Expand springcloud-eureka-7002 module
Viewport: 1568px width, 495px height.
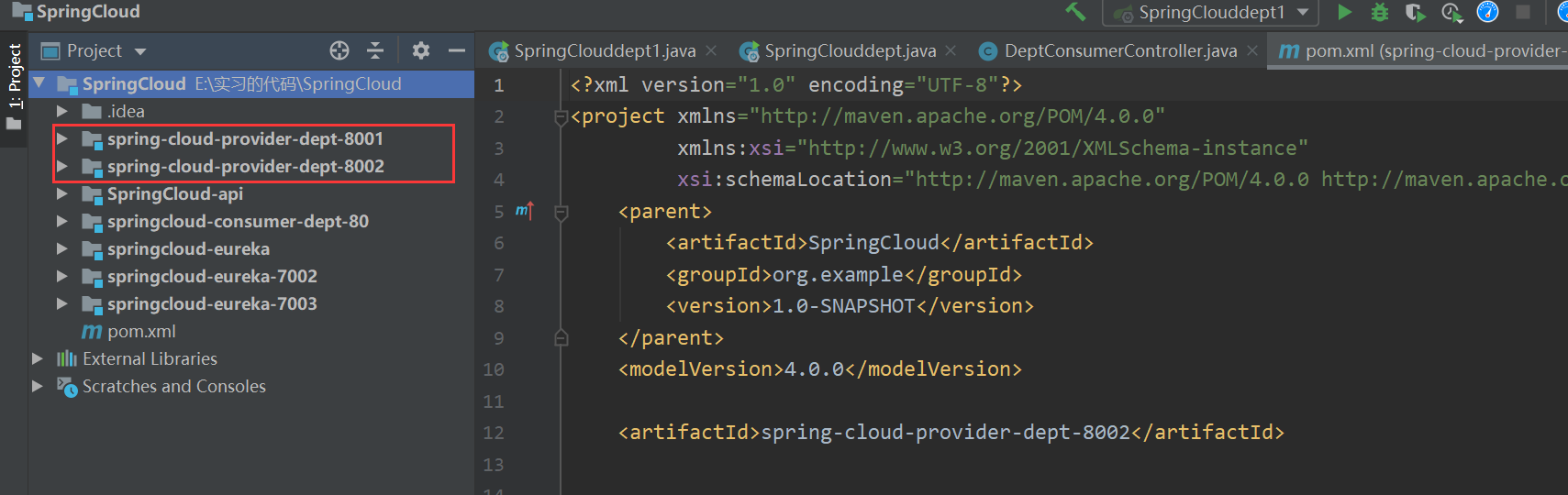(62, 276)
